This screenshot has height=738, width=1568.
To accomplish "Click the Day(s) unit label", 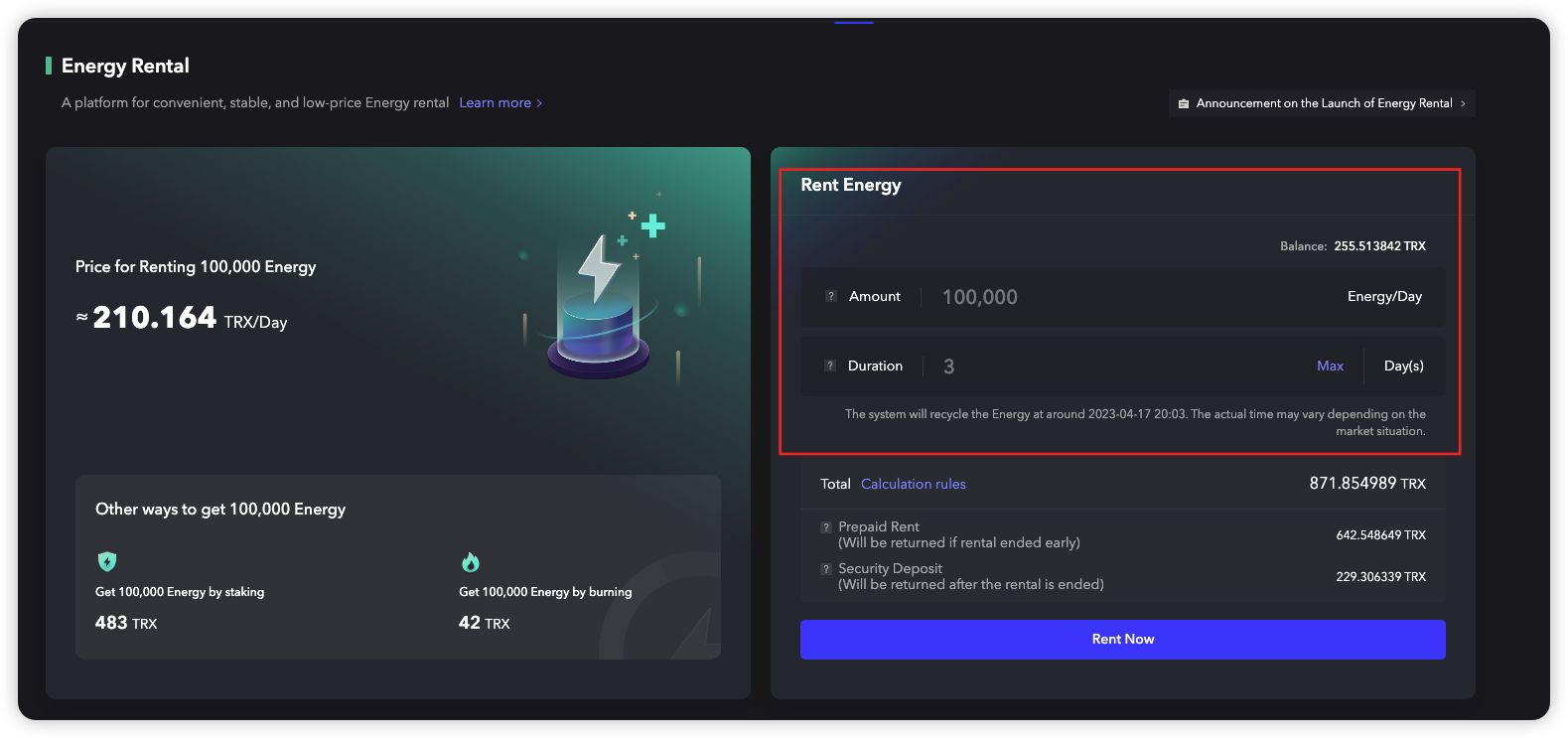I will (x=1404, y=367).
